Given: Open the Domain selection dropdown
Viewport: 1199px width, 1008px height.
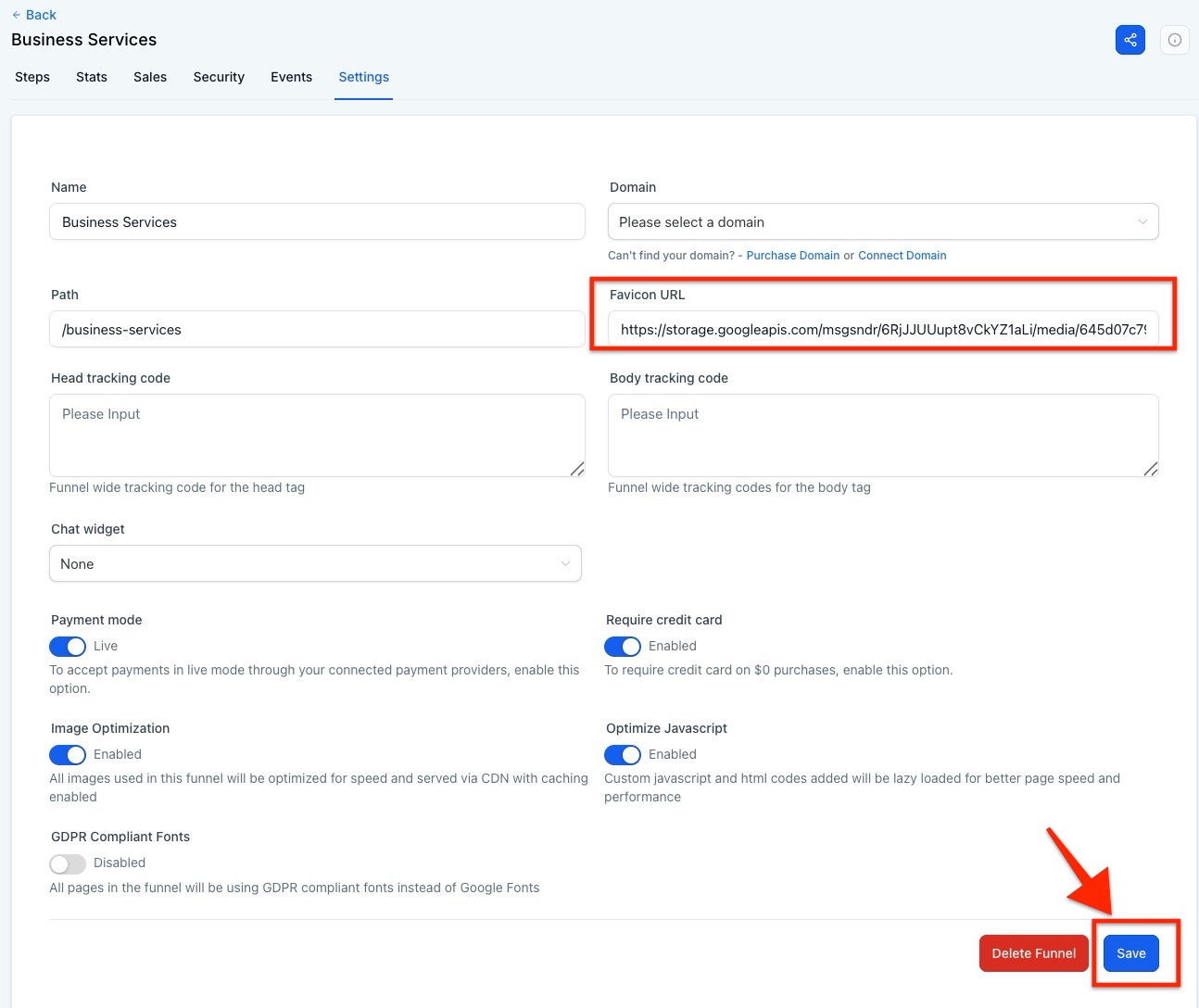Looking at the screenshot, I should coord(882,222).
